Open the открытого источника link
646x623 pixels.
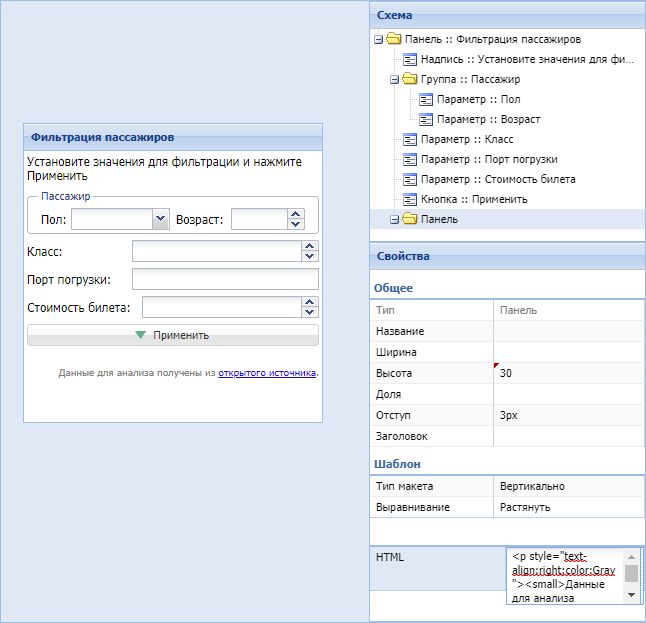click(267, 373)
